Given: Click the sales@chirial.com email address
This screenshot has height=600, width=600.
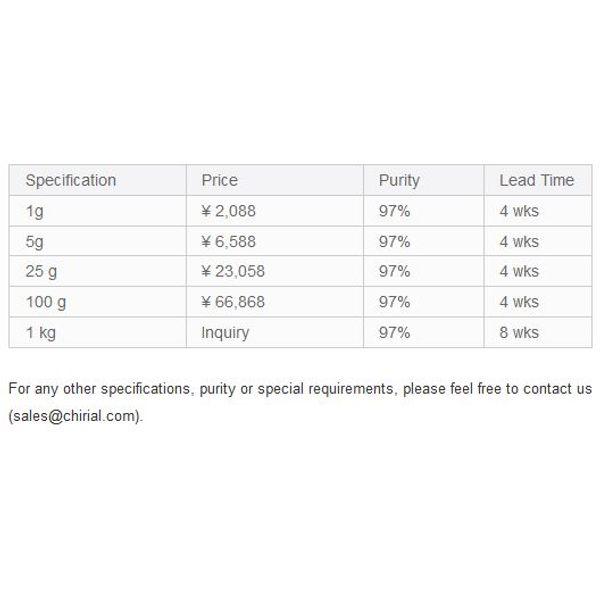Looking at the screenshot, I should 75,416.
